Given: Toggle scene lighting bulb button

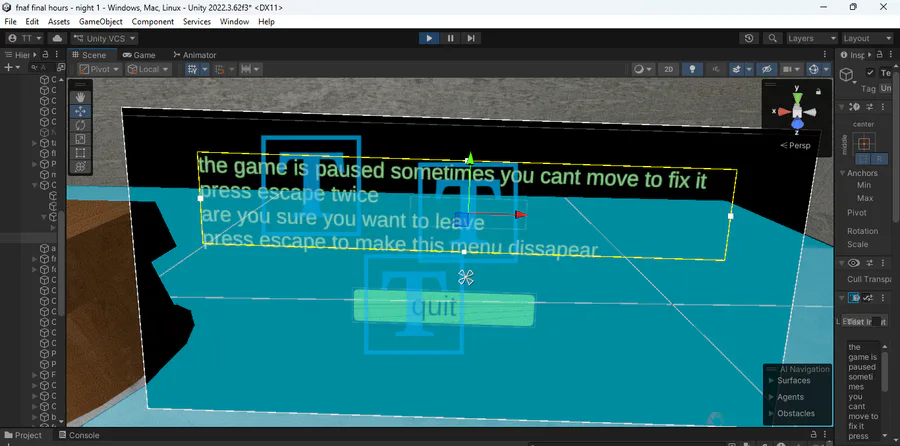Looking at the screenshot, I should click(692, 69).
